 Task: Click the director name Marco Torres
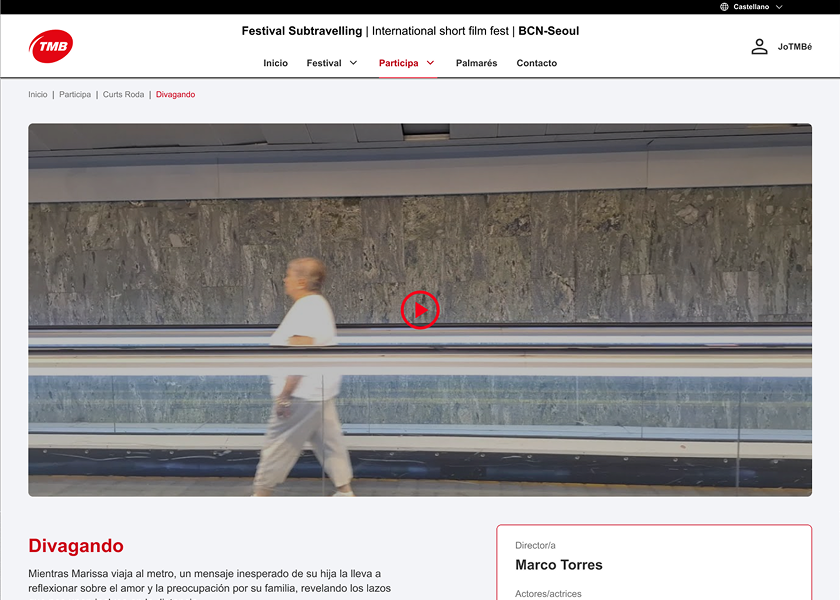coord(559,565)
